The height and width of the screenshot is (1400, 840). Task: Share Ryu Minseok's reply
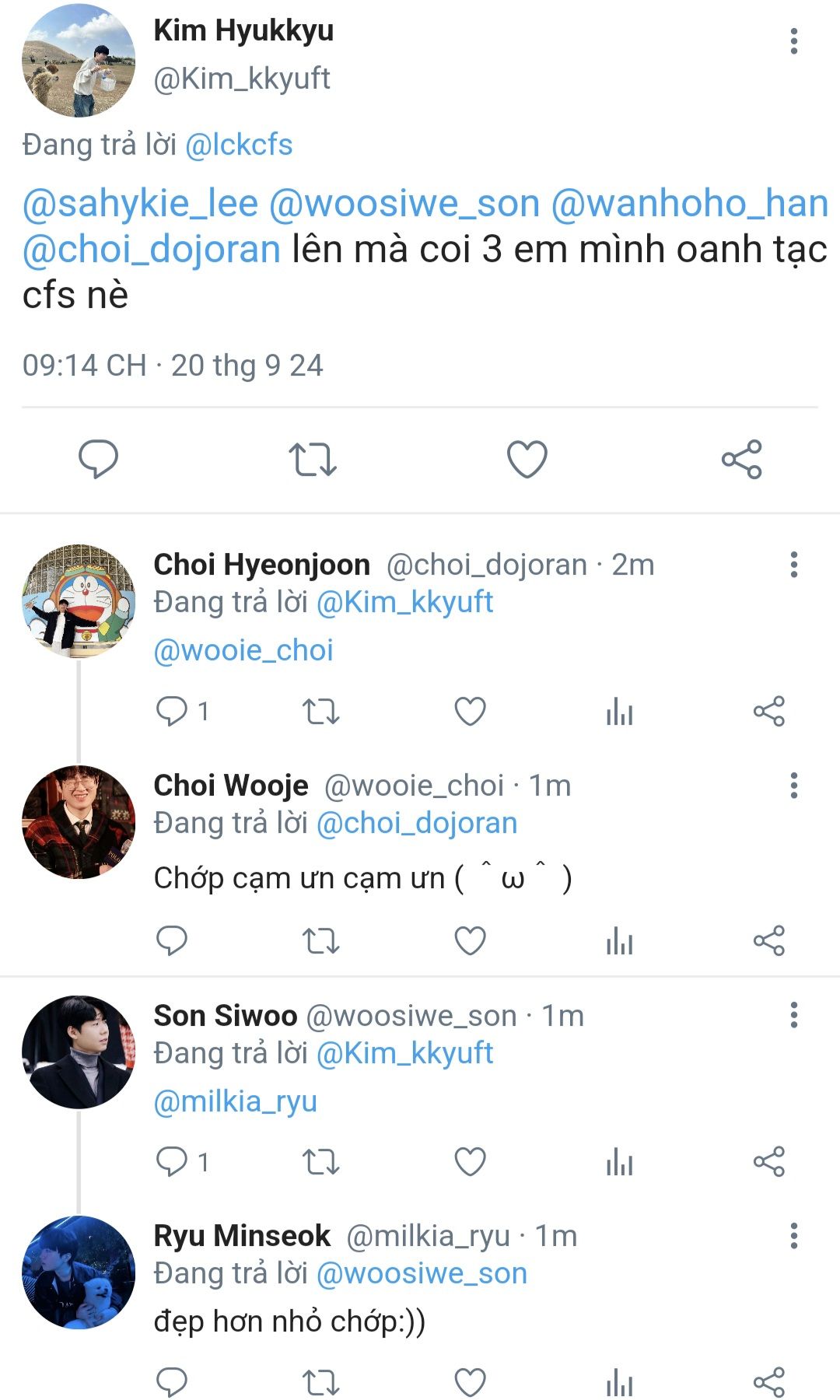[x=768, y=1382]
